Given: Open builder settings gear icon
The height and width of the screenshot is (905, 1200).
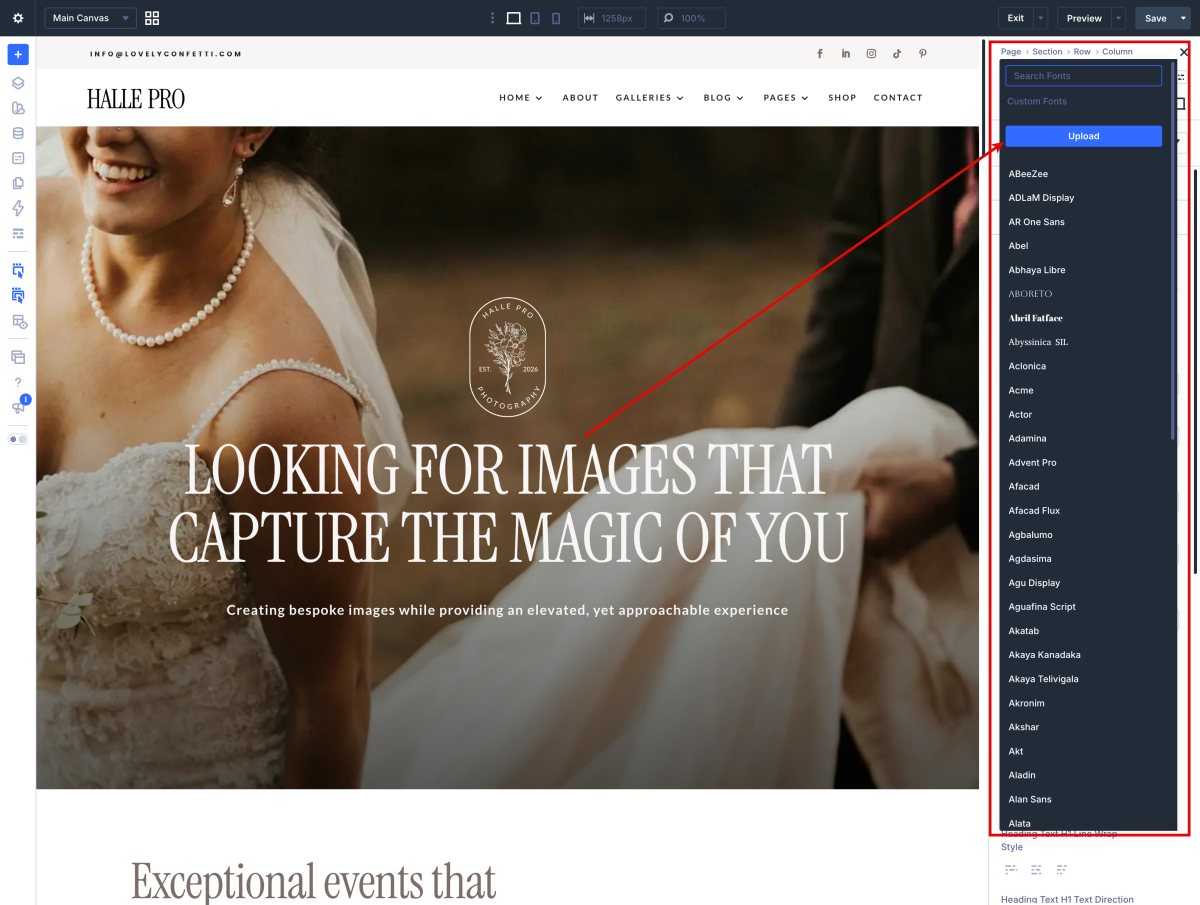Looking at the screenshot, I should click(18, 18).
